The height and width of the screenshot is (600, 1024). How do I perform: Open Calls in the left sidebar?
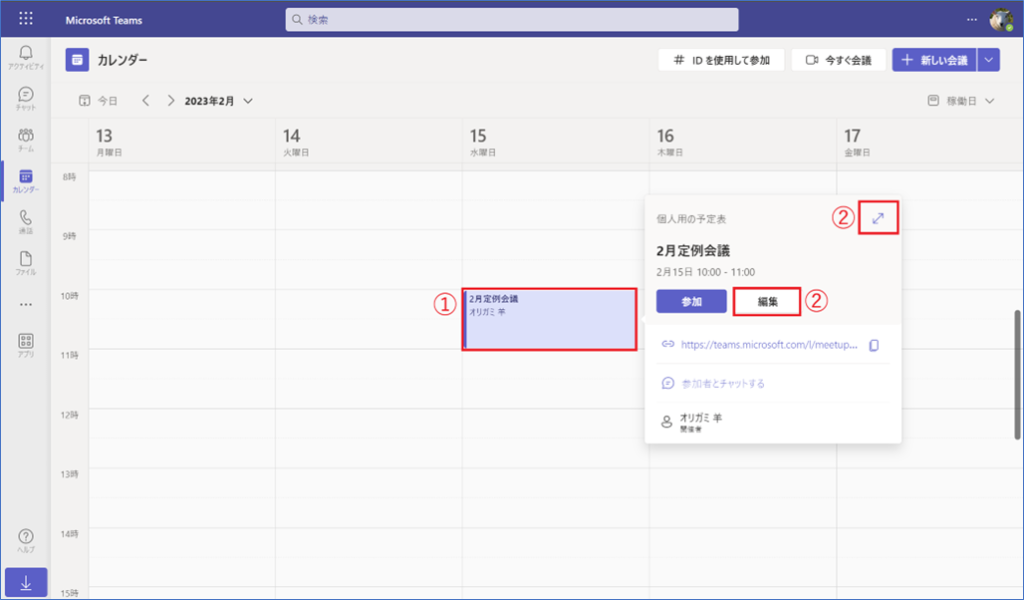[26, 221]
